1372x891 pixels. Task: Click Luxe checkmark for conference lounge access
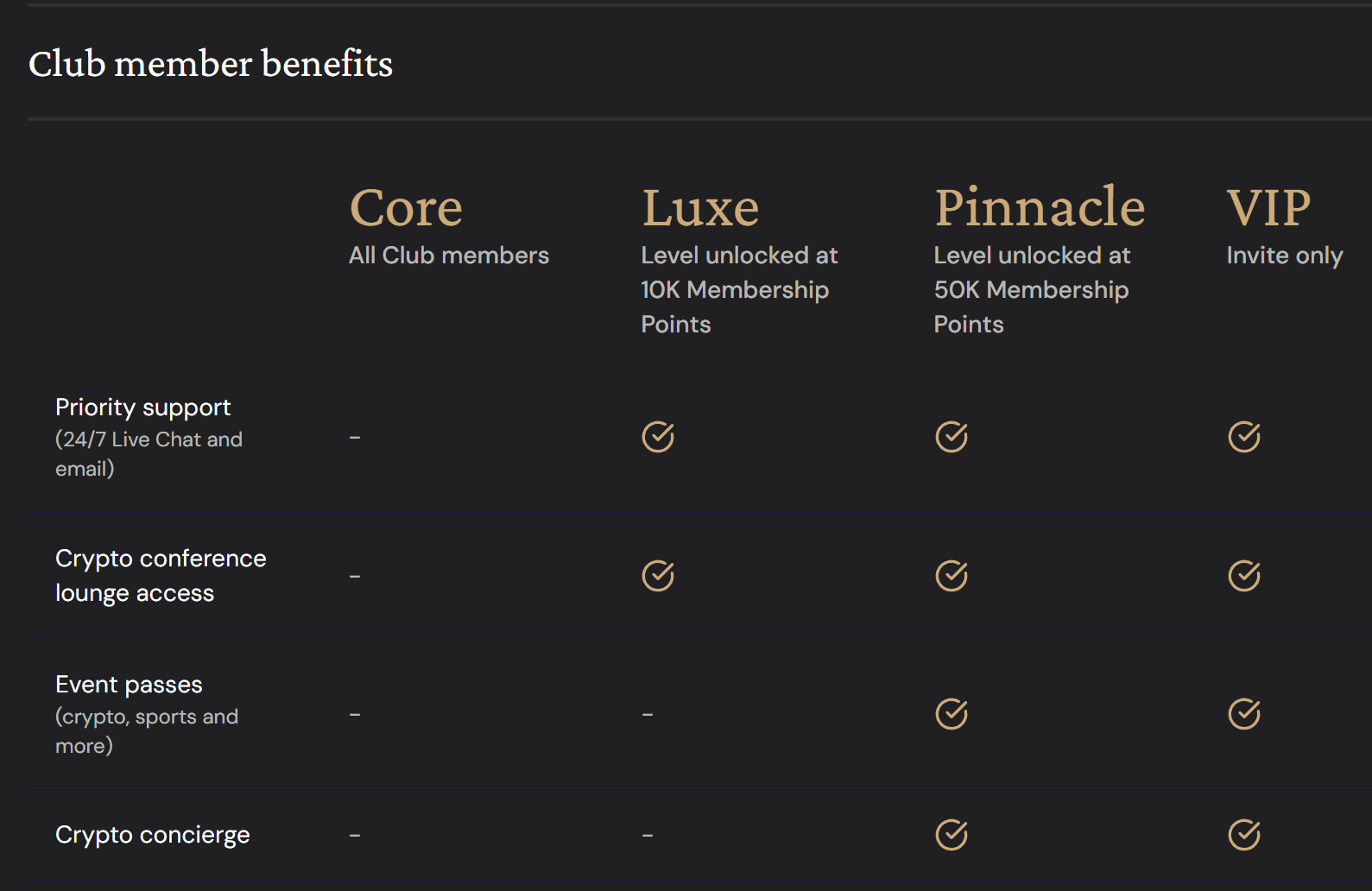point(658,576)
